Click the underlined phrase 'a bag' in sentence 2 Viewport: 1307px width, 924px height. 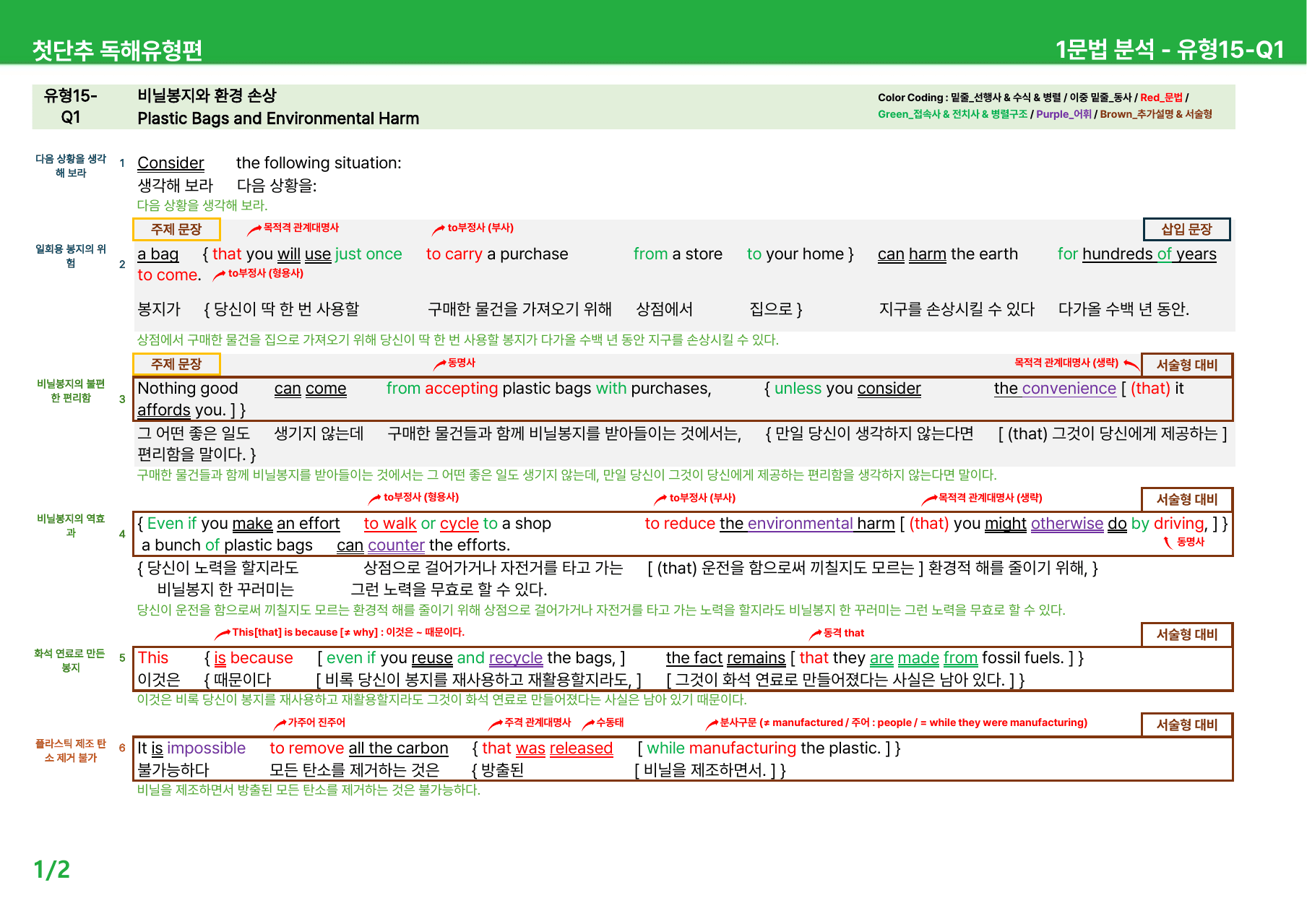click(158, 254)
